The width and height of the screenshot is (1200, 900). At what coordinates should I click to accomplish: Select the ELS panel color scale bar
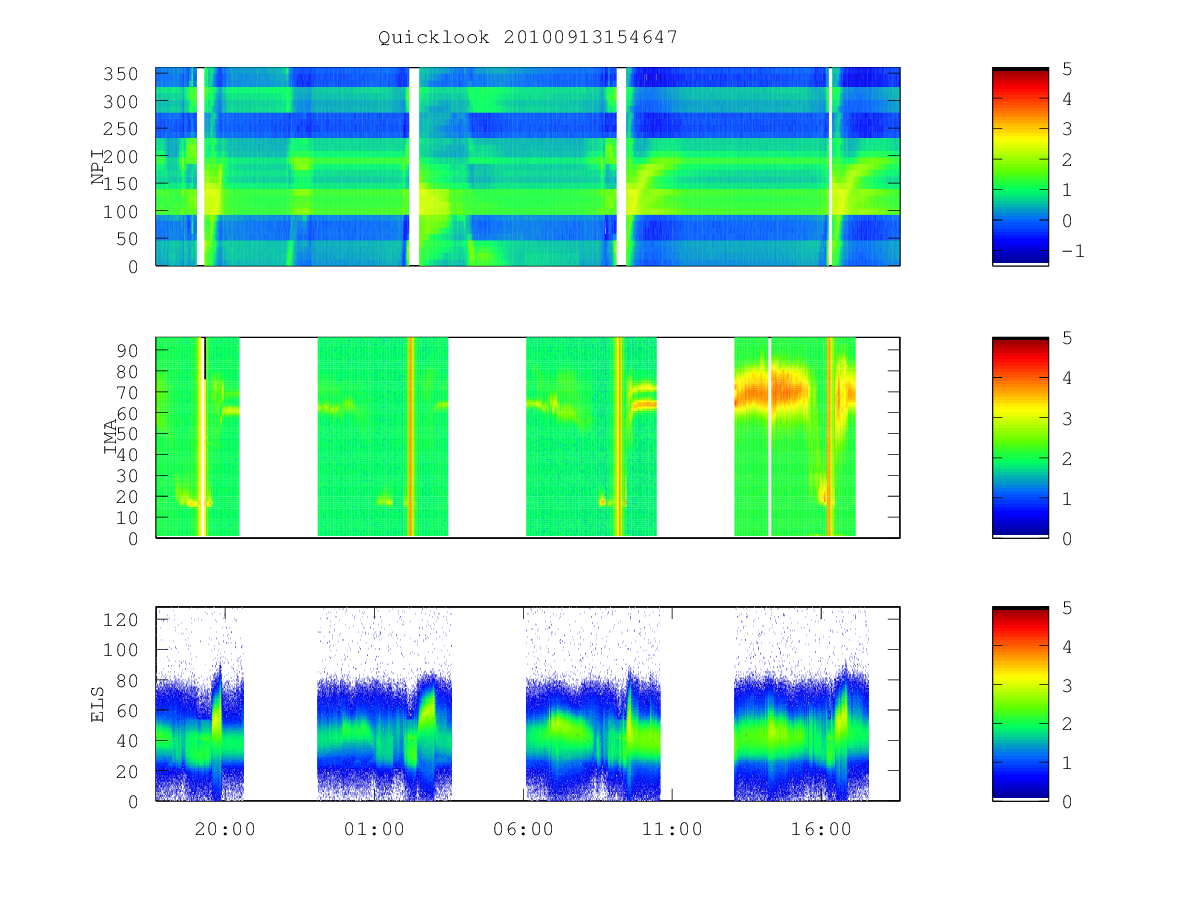[x=1020, y=703]
